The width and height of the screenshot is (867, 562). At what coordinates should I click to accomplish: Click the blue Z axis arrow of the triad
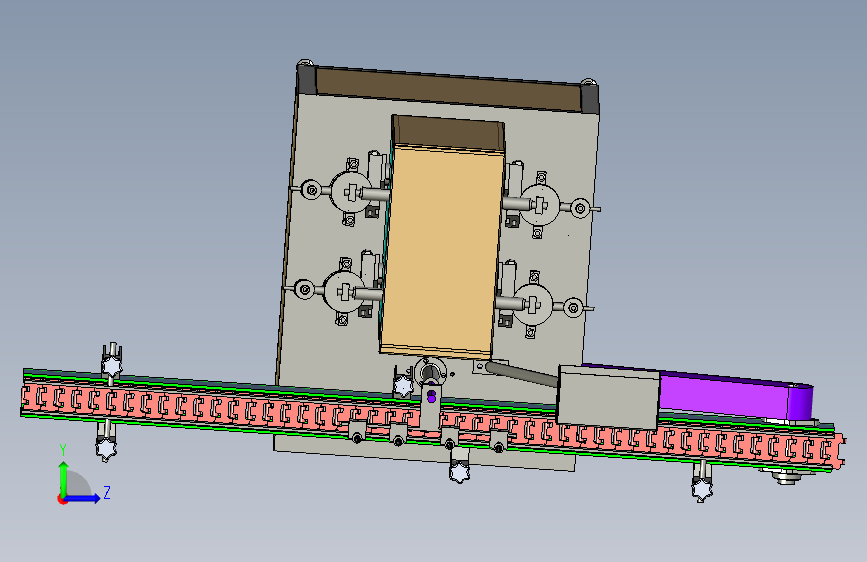coord(83,498)
